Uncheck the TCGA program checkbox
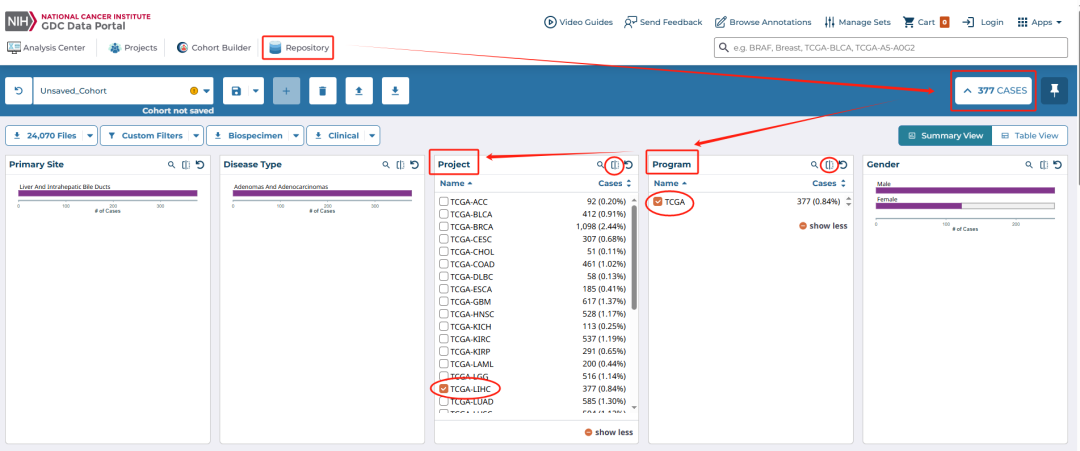 click(x=658, y=202)
